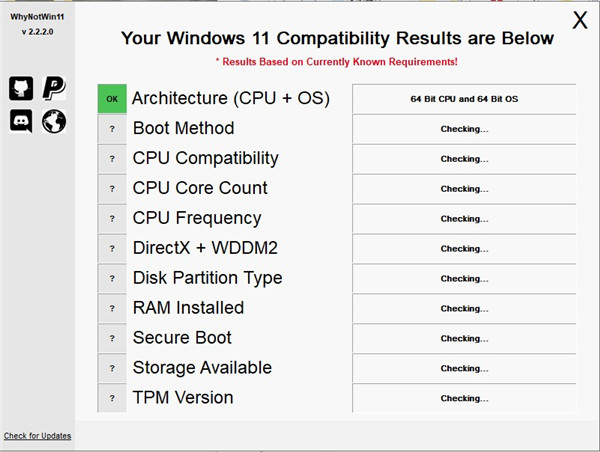The image size is (600, 452).
Task: Click the DirectX + WDDM2 status indicator
Action: [x=112, y=249]
